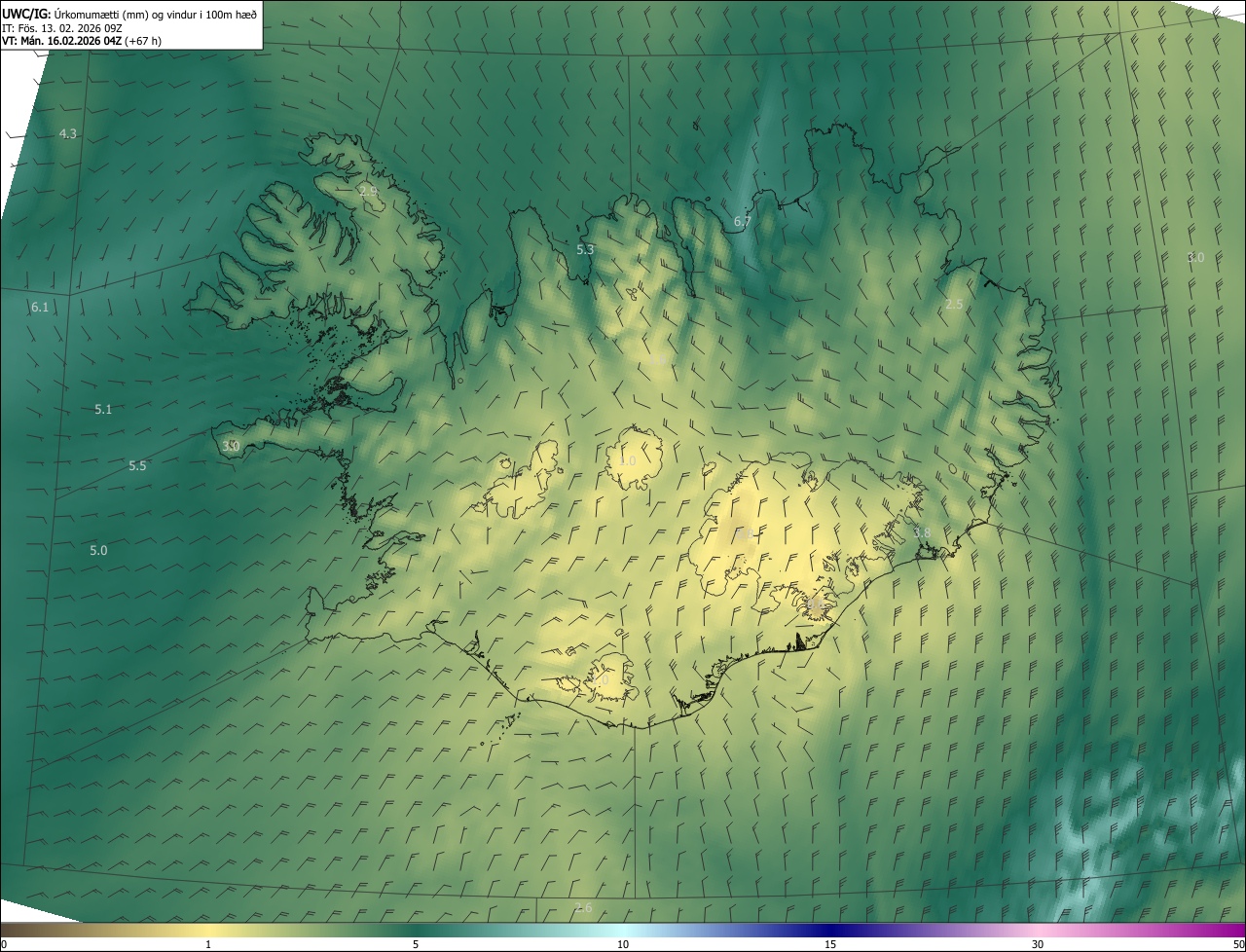Click the 5.0 value off the west coast
The height and width of the screenshot is (952, 1246).
pyautogui.click(x=98, y=550)
